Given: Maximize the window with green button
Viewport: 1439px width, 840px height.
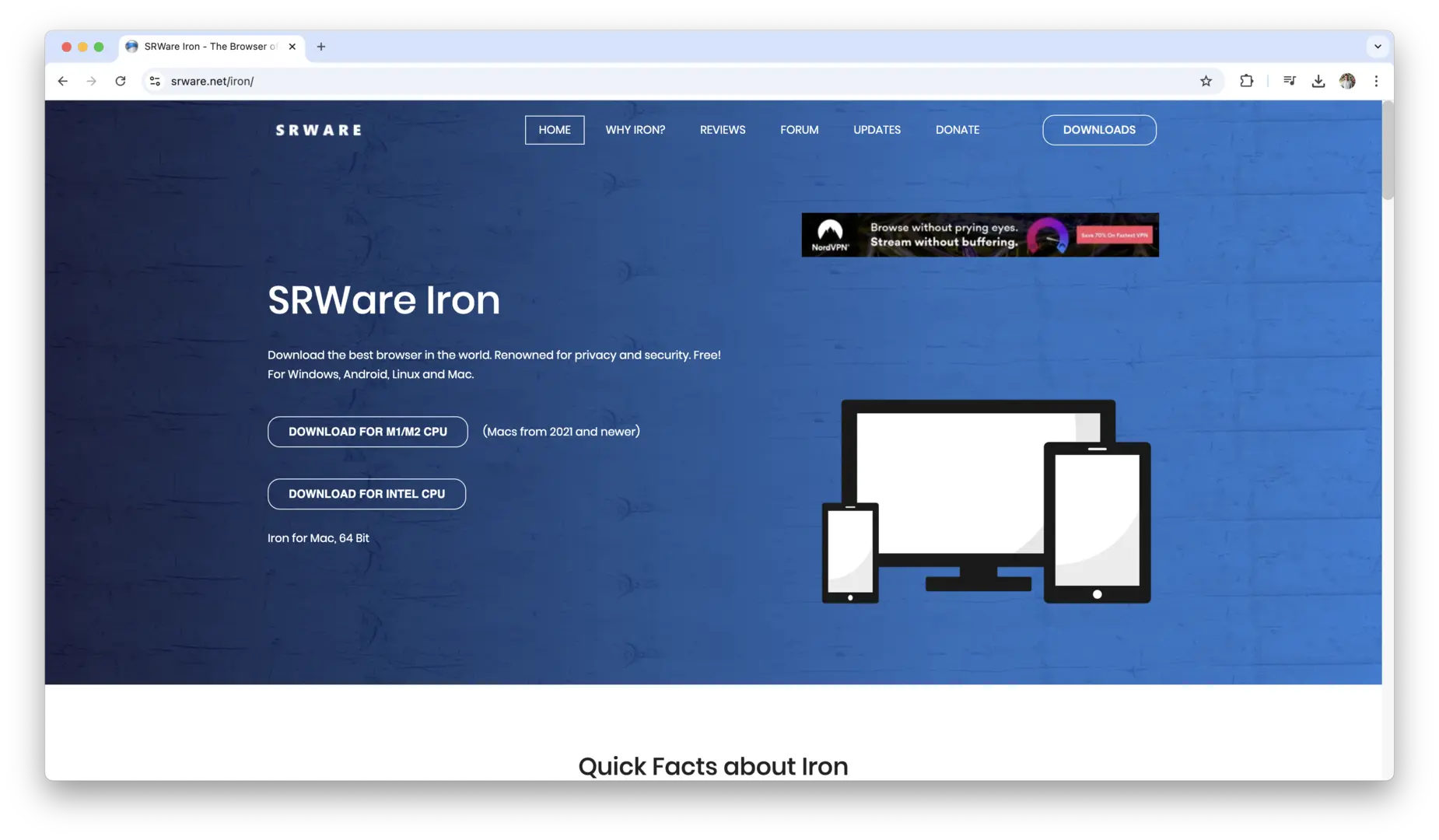Looking at the screenshot, I should click(x=99, y=47).
